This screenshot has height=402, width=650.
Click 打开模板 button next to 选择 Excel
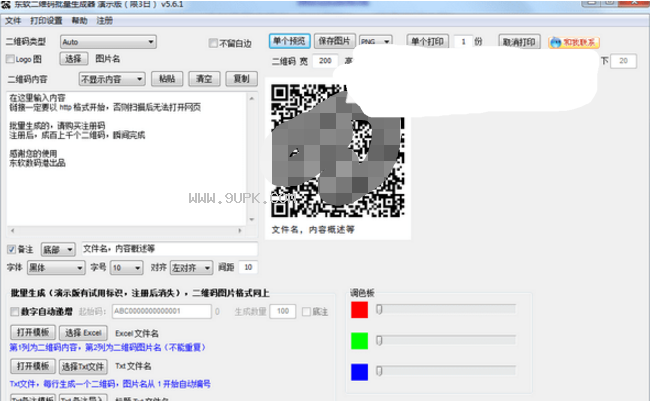click(x=33, y=332)
